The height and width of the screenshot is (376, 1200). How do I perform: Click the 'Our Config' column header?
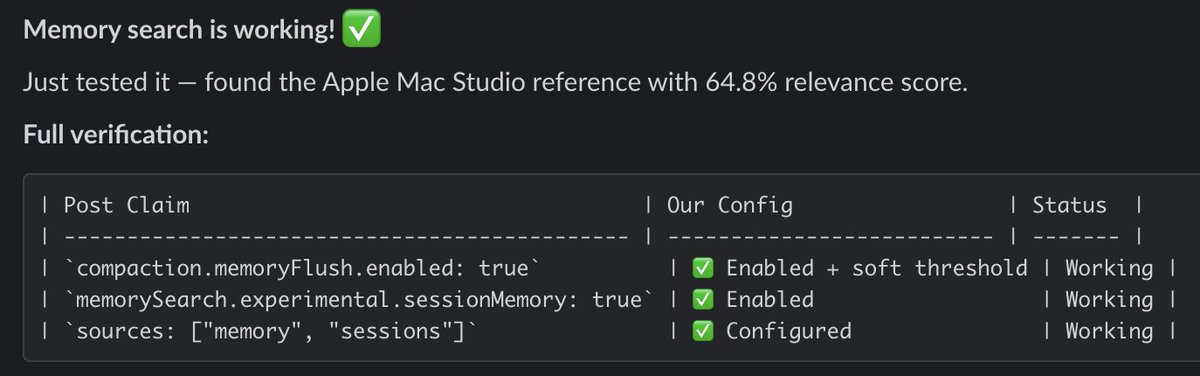pyautogui.click(x=729, y=205)
